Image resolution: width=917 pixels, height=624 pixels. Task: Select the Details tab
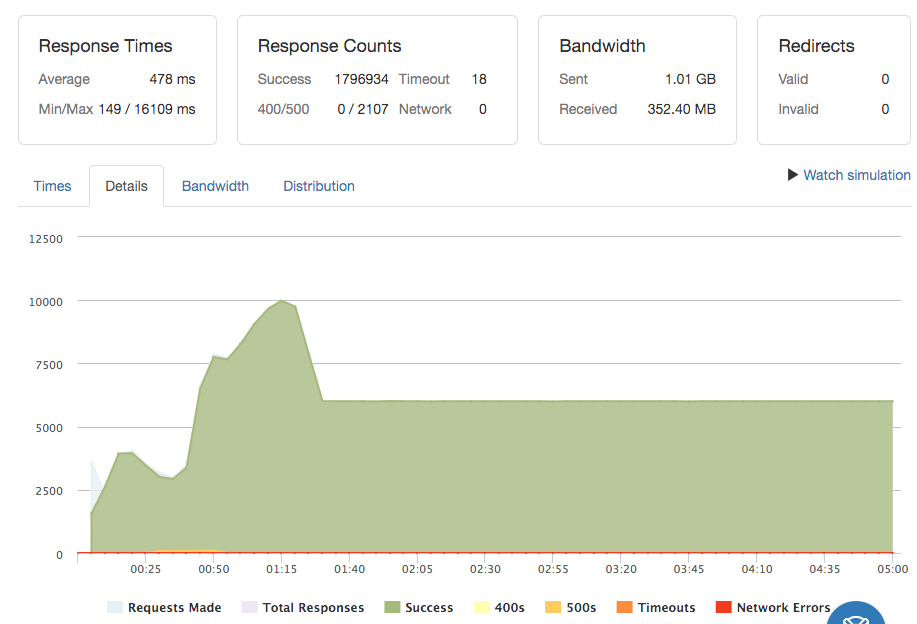point(126,186)
